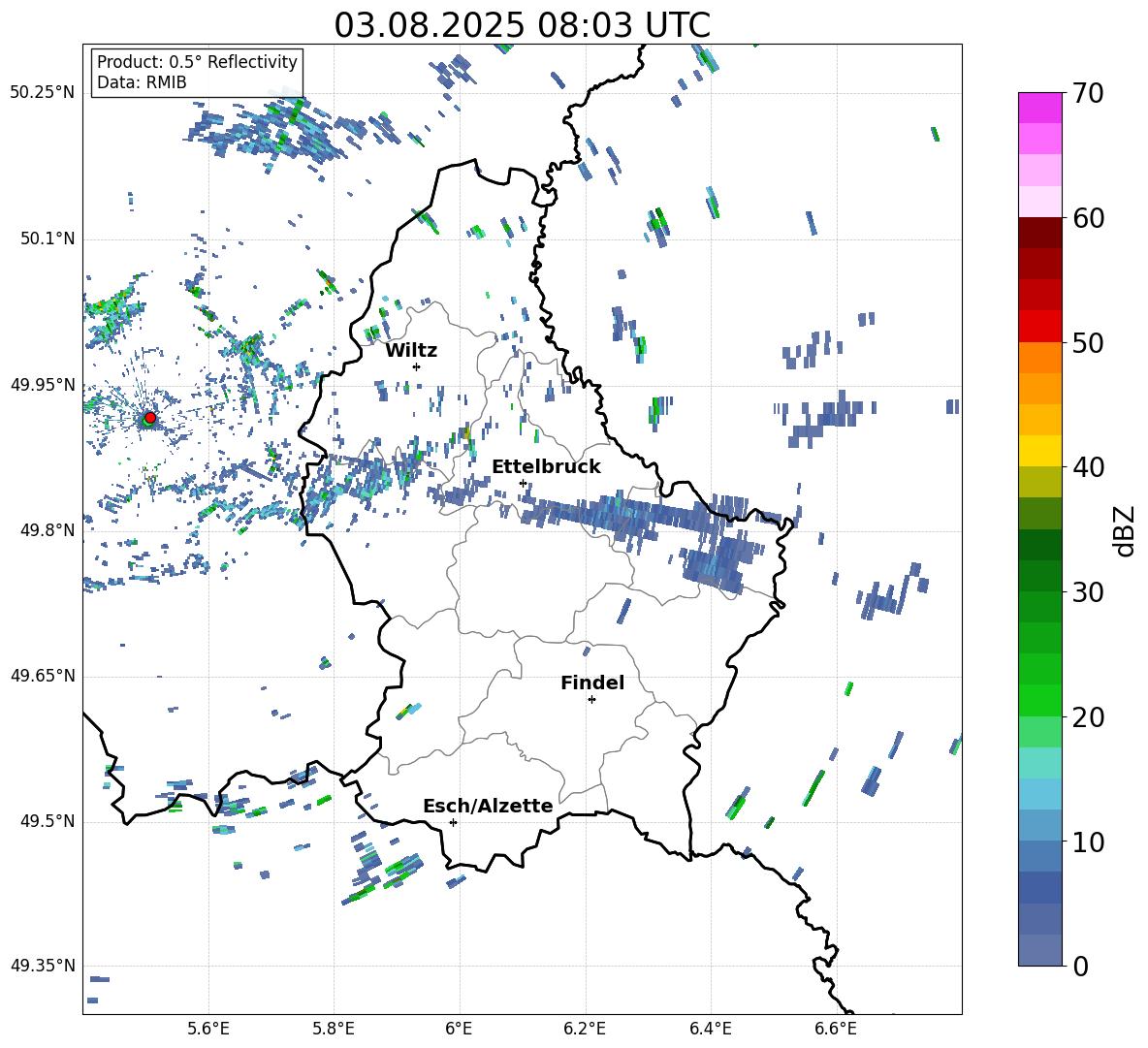Click the 40 tick label on colorbar
1148x1048 pixels.
(x=1088, y=467)
